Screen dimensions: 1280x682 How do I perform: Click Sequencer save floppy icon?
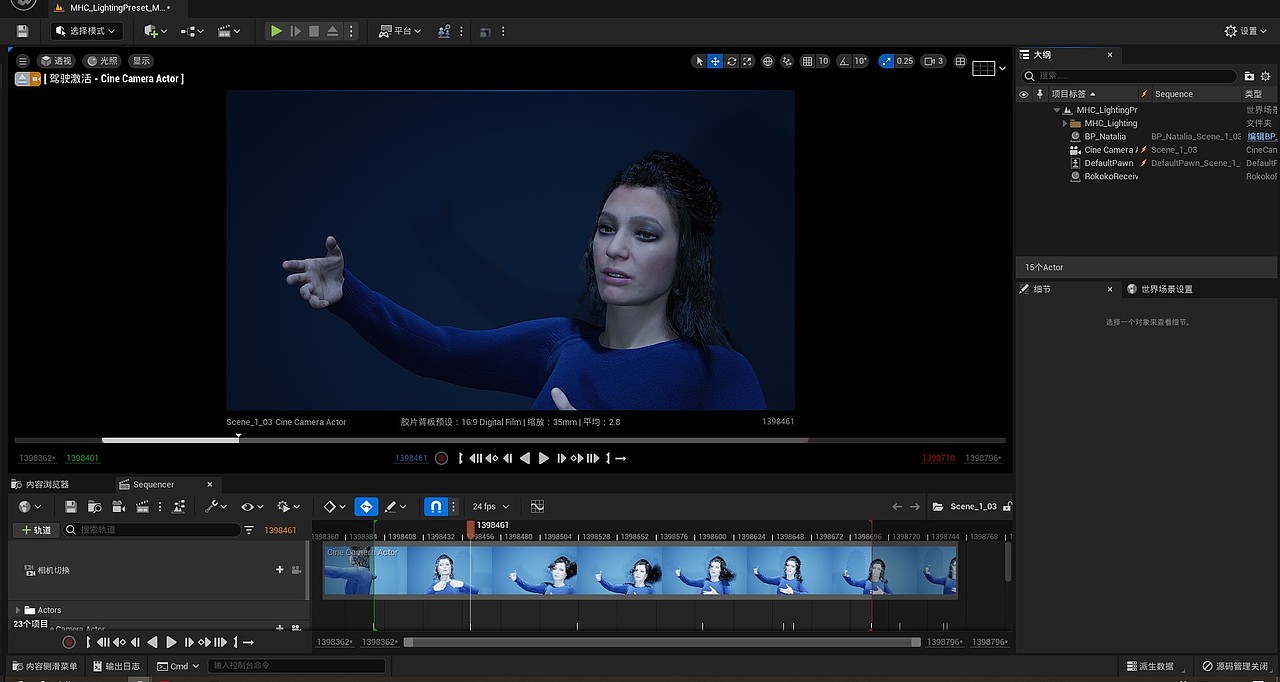coord(70,507)
